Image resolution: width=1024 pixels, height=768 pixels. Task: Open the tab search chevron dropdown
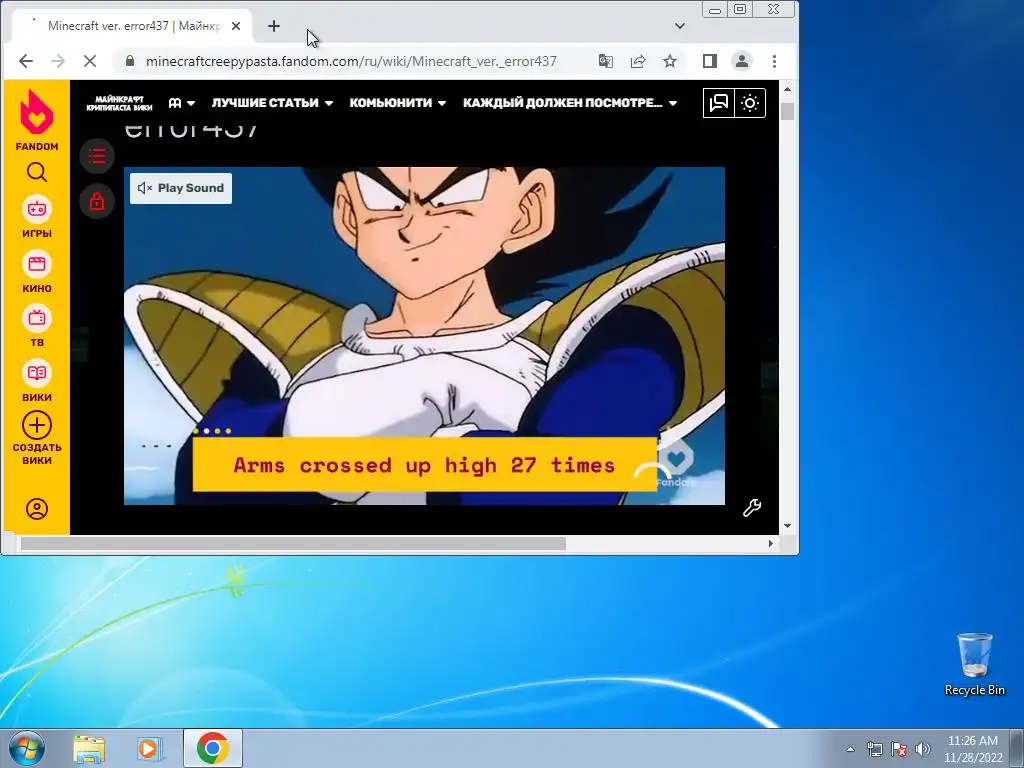pos(679,26)
